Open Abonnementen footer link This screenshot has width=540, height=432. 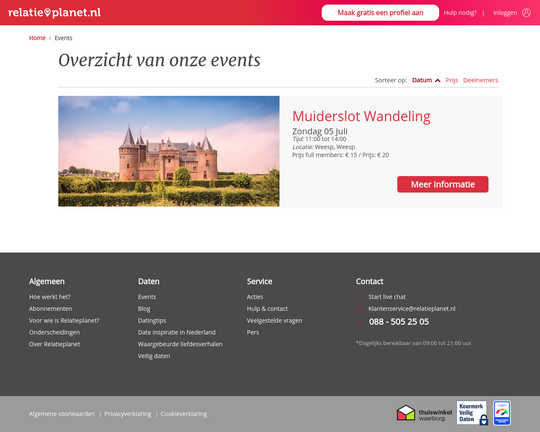[51, 309]
